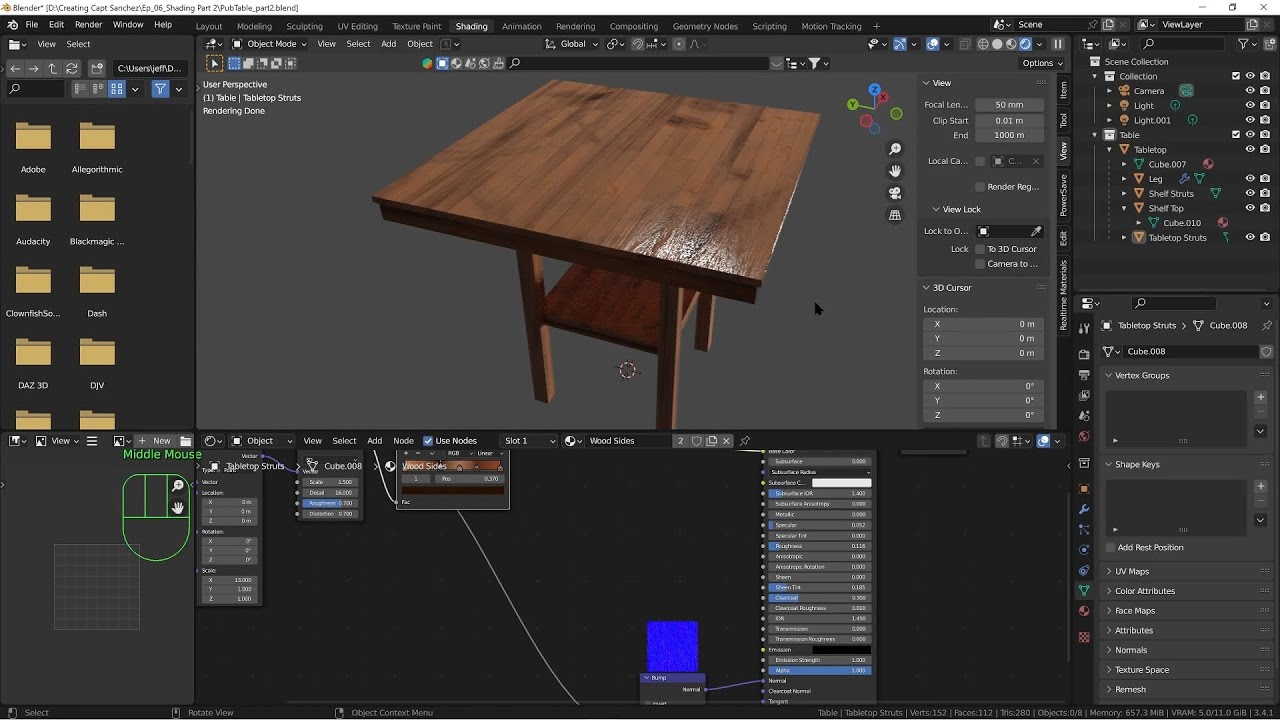Screen dimensions: 1280x720
Task: Open the Object Mode dropdown
Action: click(272, 44)
